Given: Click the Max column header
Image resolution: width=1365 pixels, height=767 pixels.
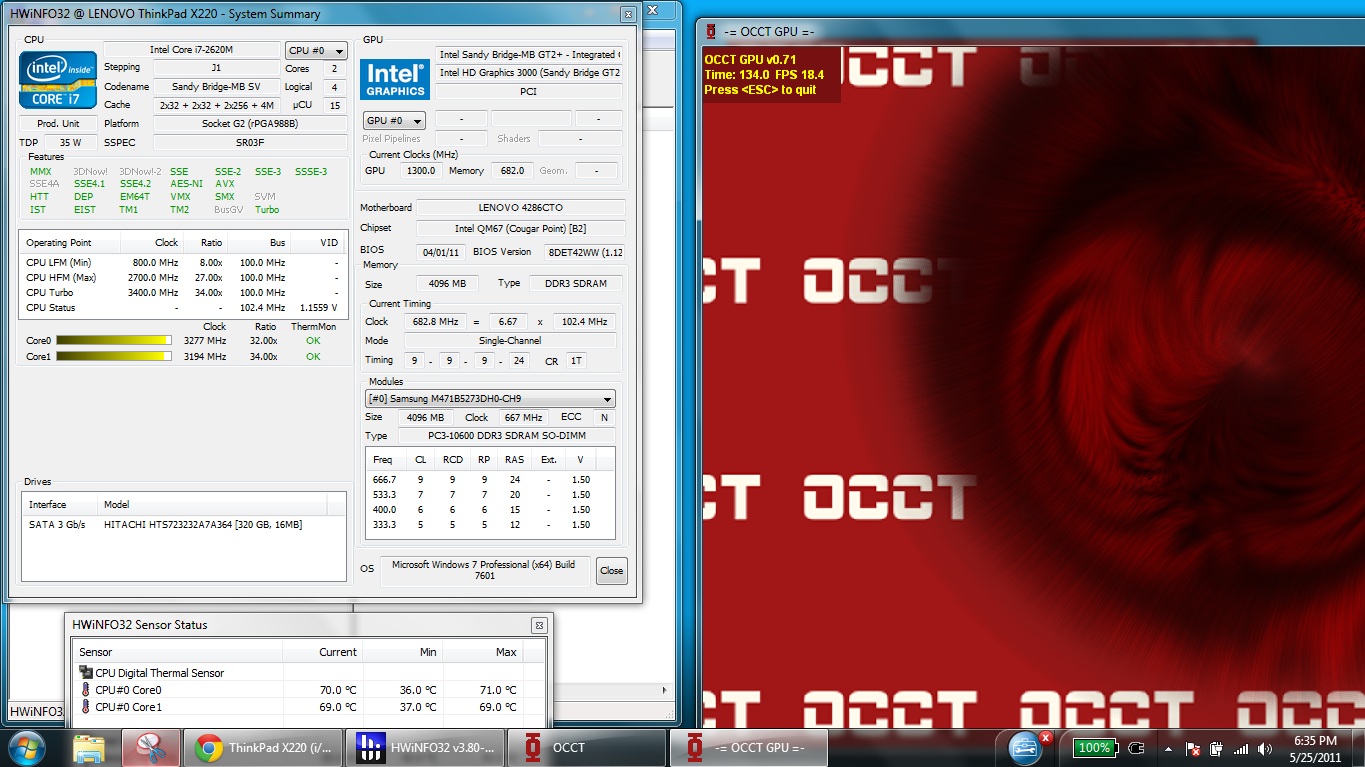Looking at the screenshot, I should pos(483,652).
